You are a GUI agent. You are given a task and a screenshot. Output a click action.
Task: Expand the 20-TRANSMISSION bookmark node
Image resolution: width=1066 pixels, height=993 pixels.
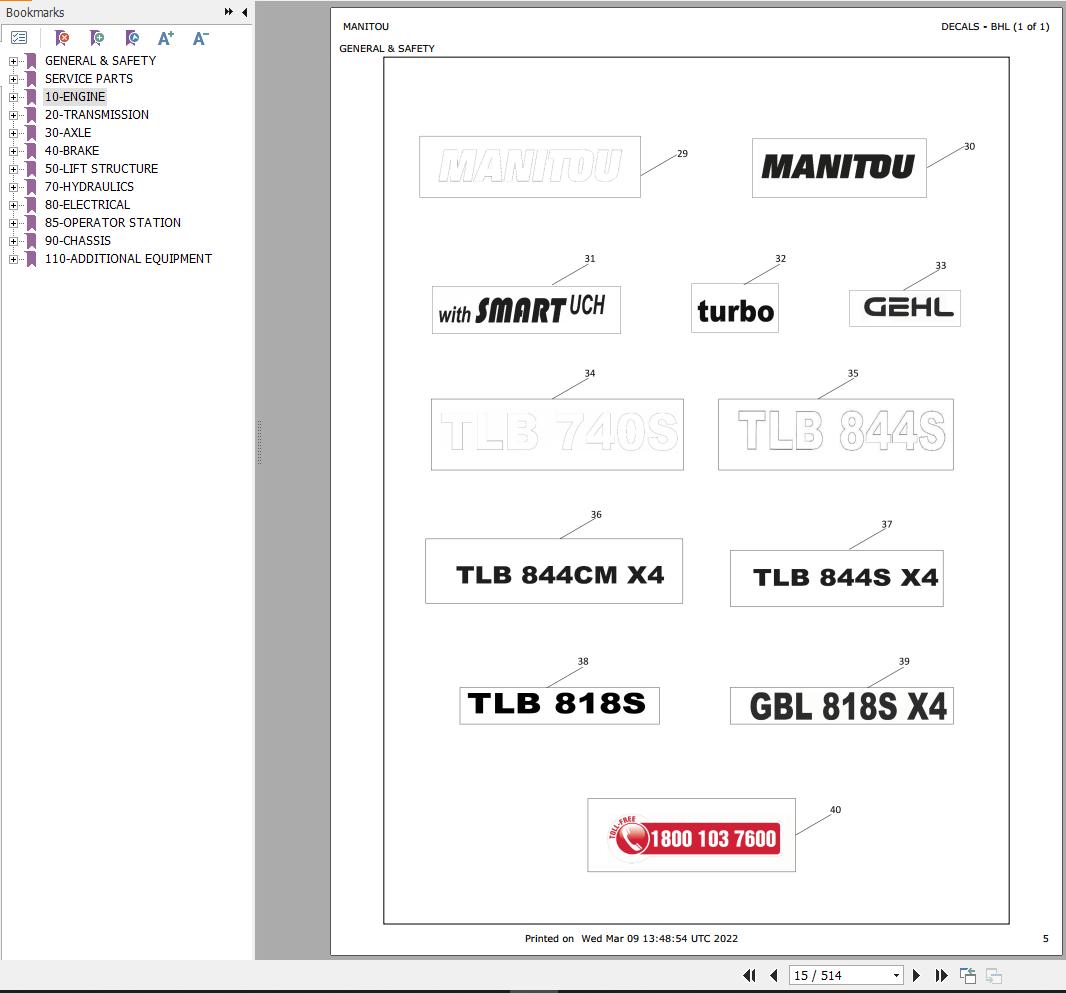[x=13, y=115]
